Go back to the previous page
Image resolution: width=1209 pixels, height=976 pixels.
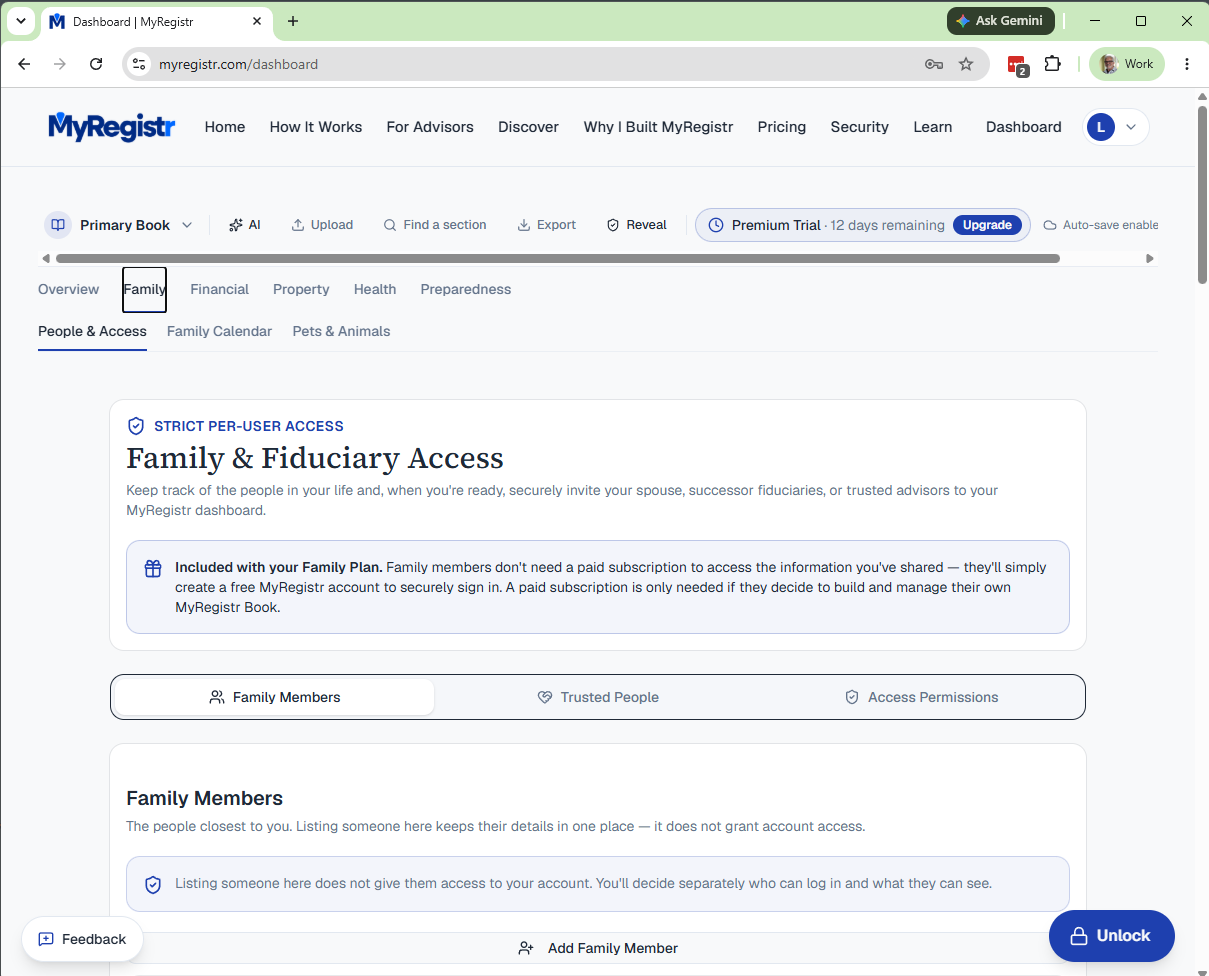coord(24,64)
